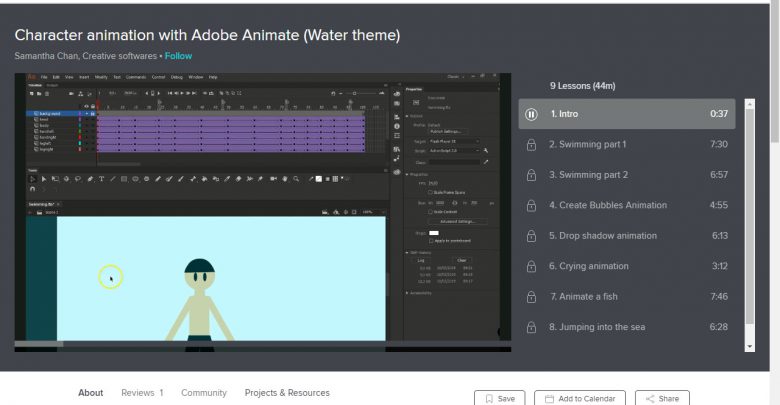Open the About tab
Viewport: 780px width, 405px height.
91,393
